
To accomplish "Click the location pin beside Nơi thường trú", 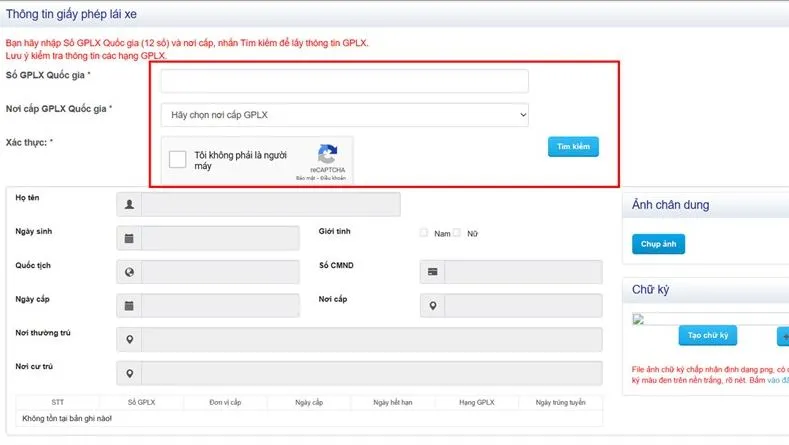I will (x=129, y=340).
